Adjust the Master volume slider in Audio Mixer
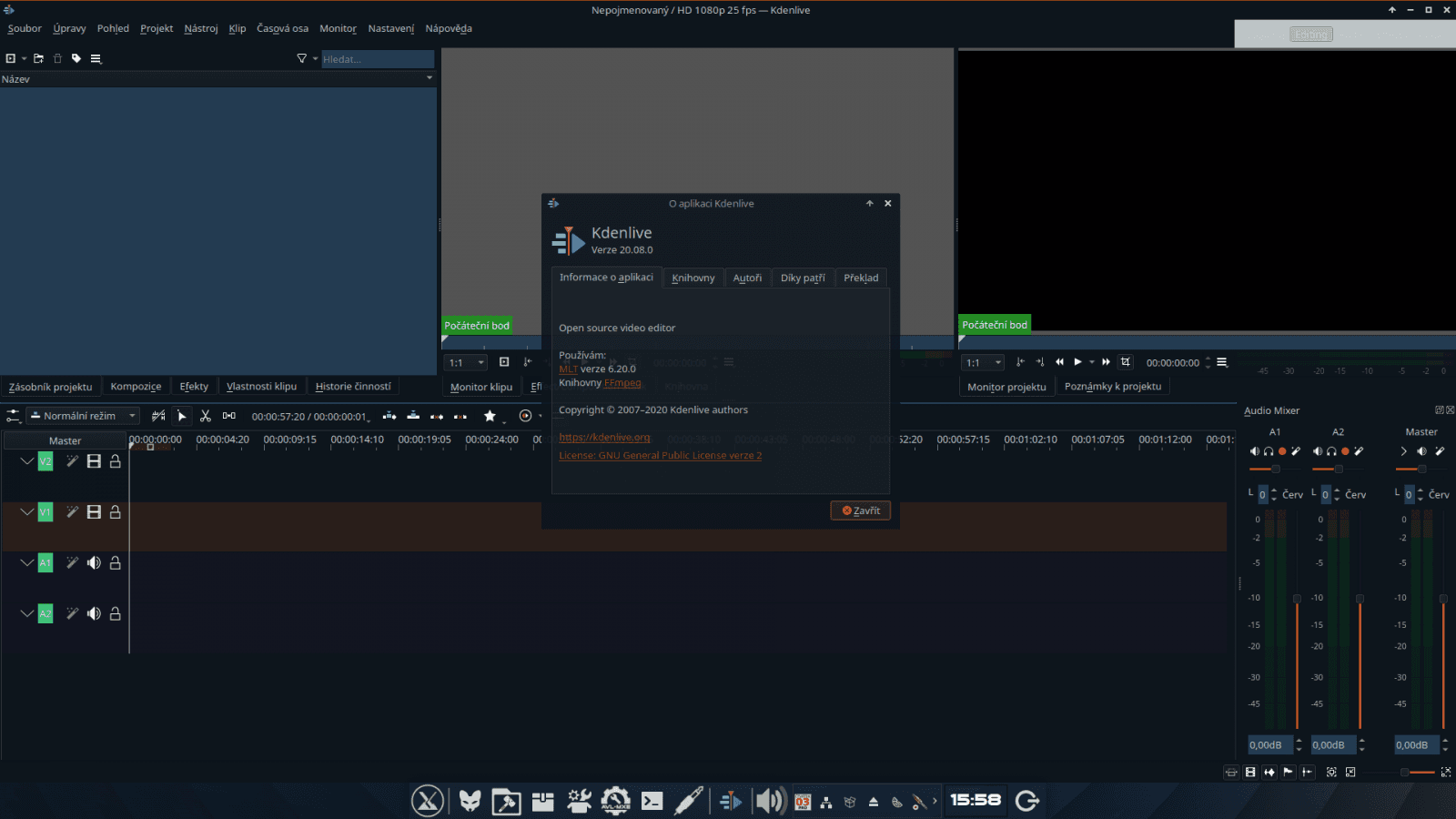 (x=1421, y=469)
